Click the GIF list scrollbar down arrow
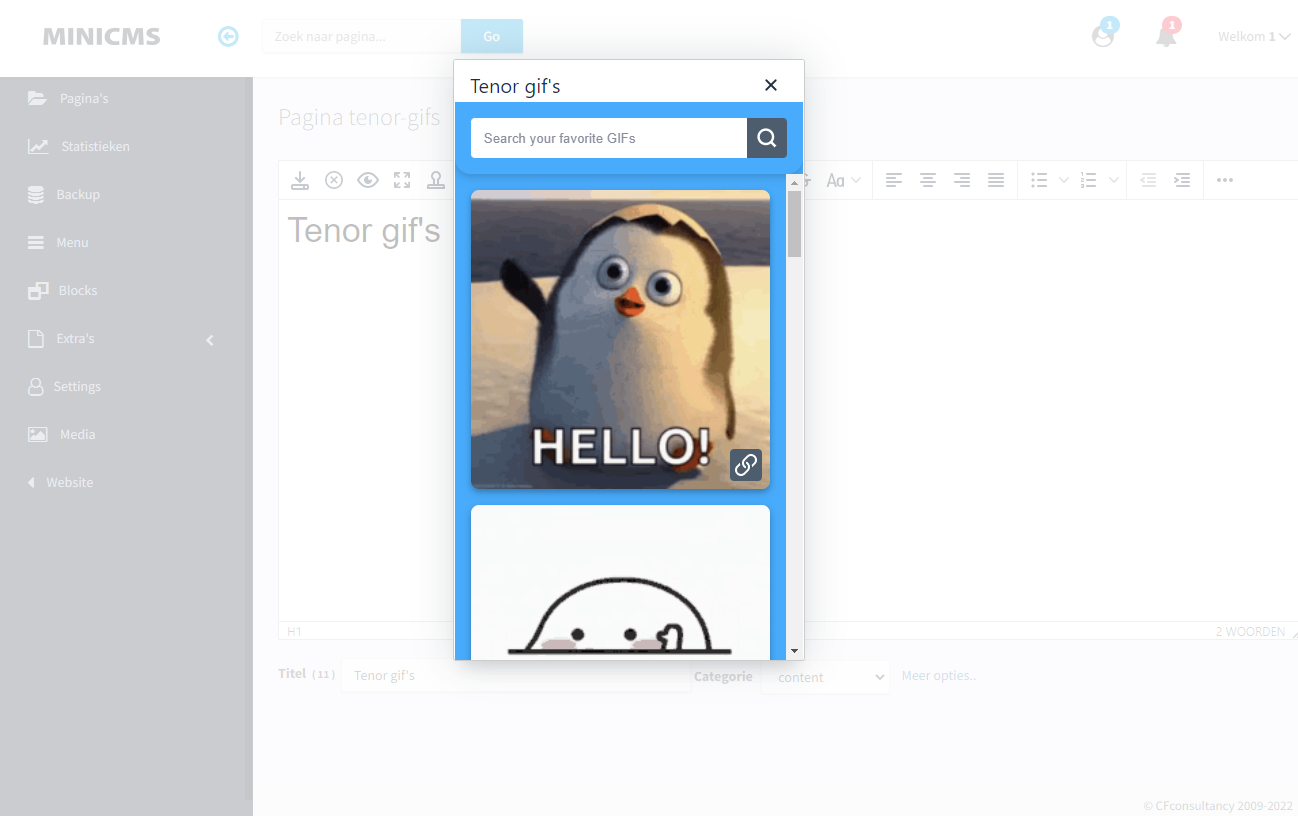Image resolution: width=1298 pixels, height=816 pixels. tap(795, 651)
